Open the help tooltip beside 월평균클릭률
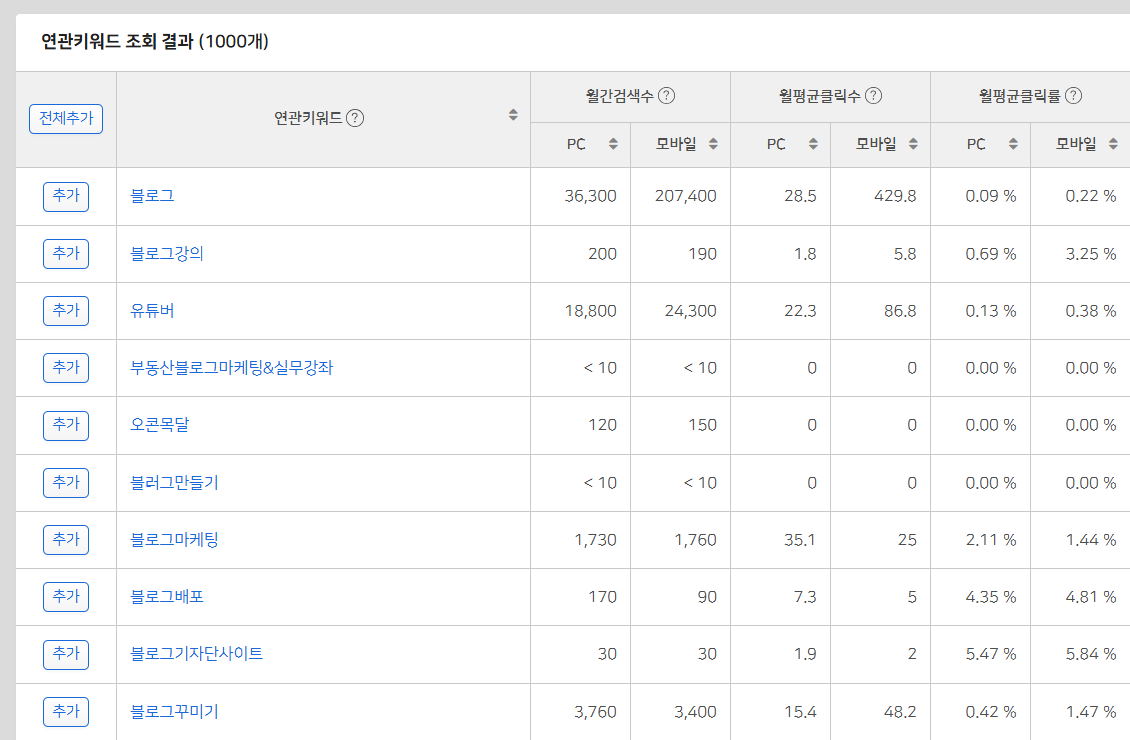 click(1074, 96)
